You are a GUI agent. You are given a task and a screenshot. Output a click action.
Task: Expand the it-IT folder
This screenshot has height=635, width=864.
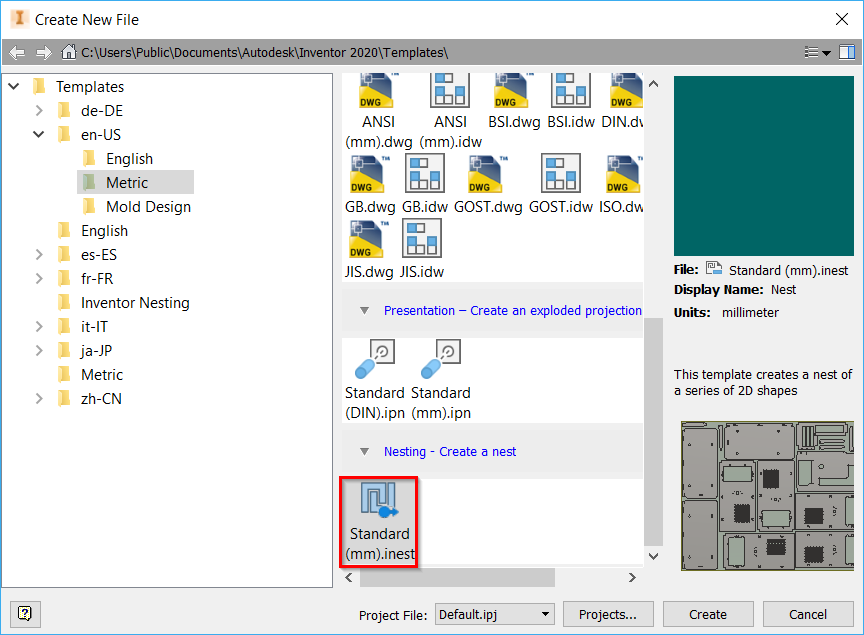point(39,327)
